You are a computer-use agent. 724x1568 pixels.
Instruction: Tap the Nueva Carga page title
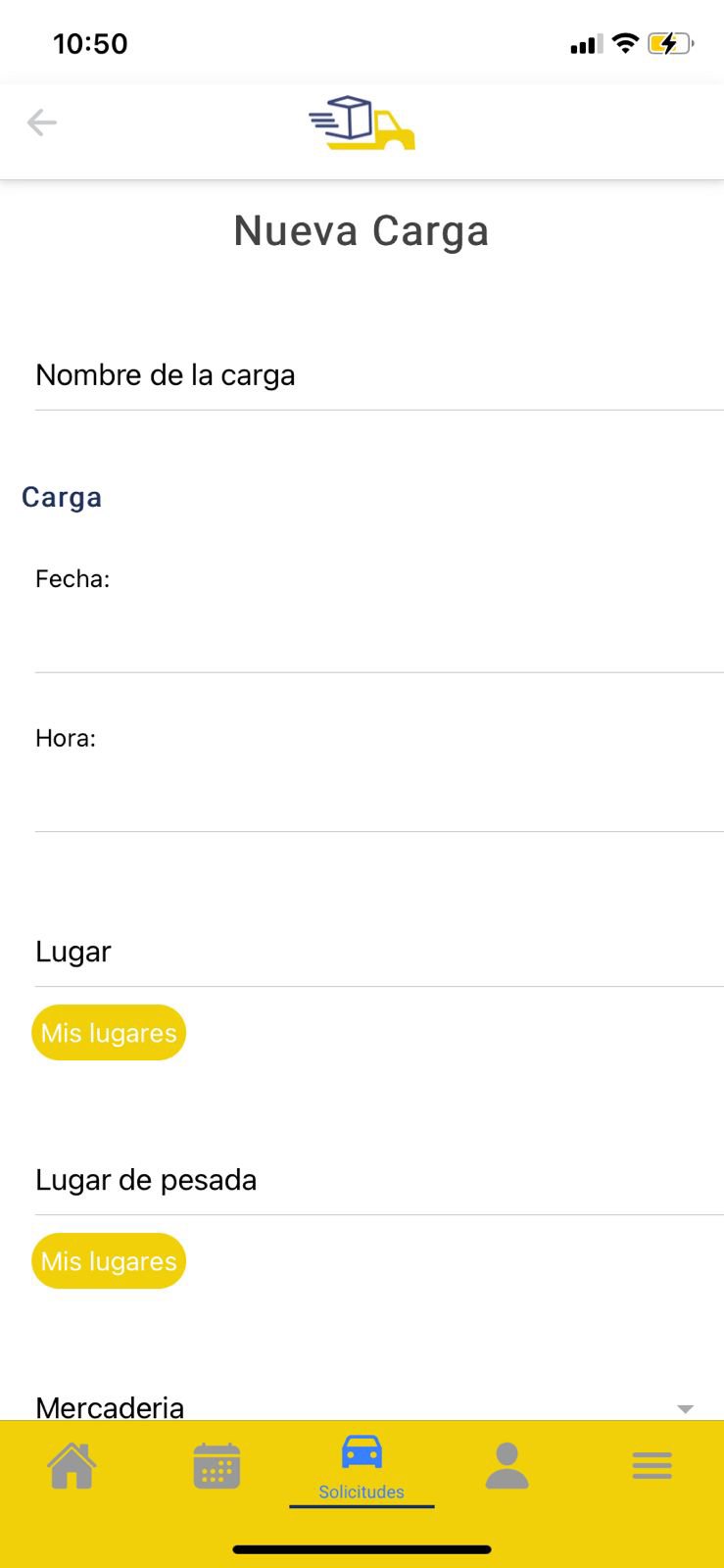click(x=362, y=231)
